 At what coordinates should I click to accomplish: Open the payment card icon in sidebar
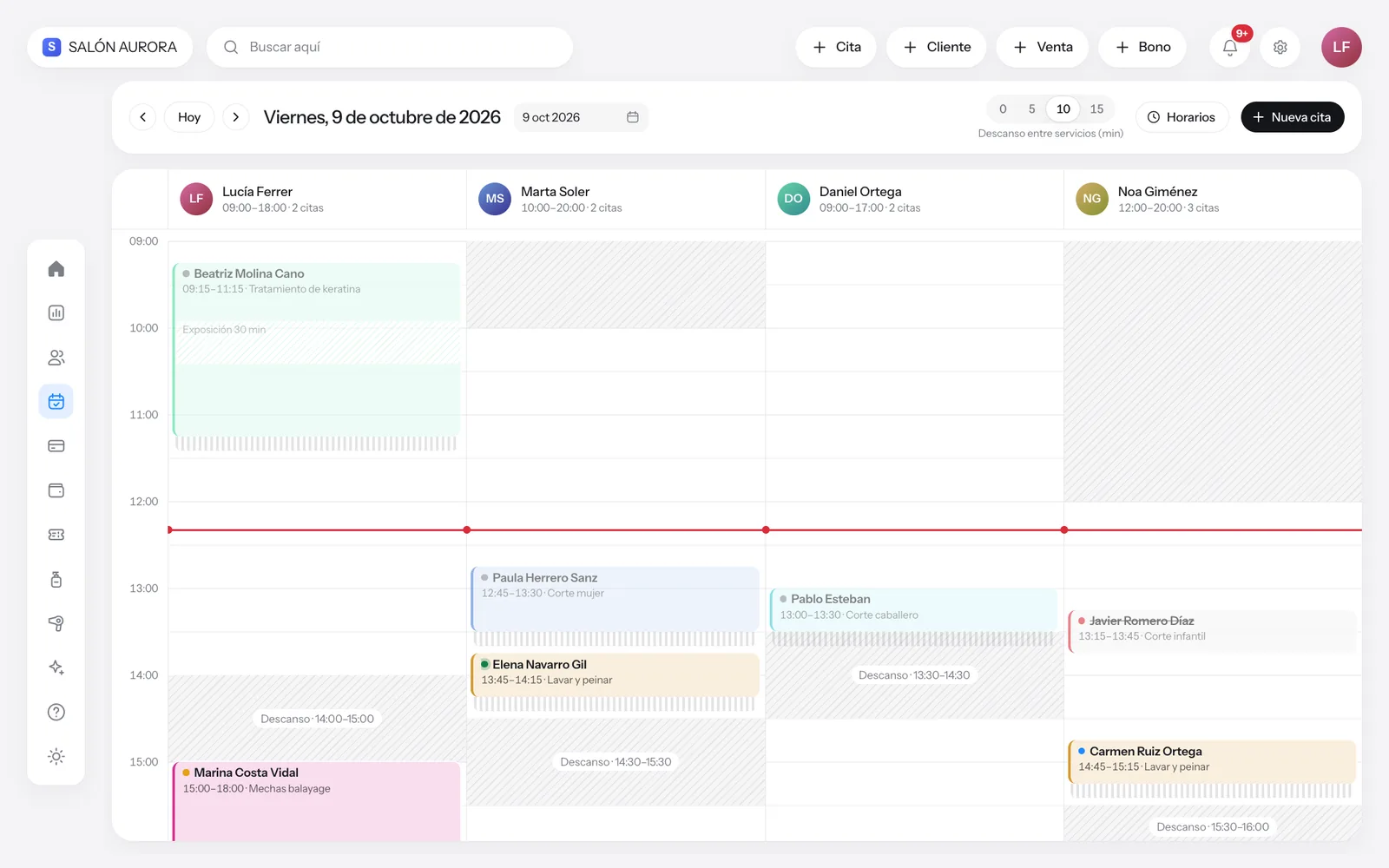click(56, 446)
